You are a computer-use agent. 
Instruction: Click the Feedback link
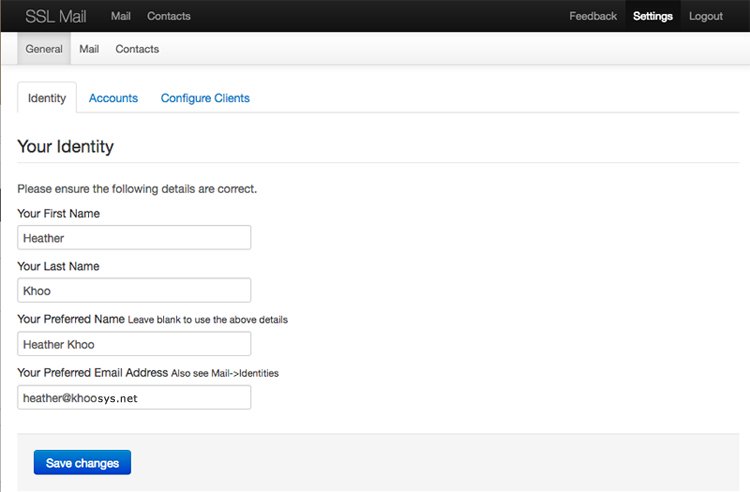tap(593, 16)
